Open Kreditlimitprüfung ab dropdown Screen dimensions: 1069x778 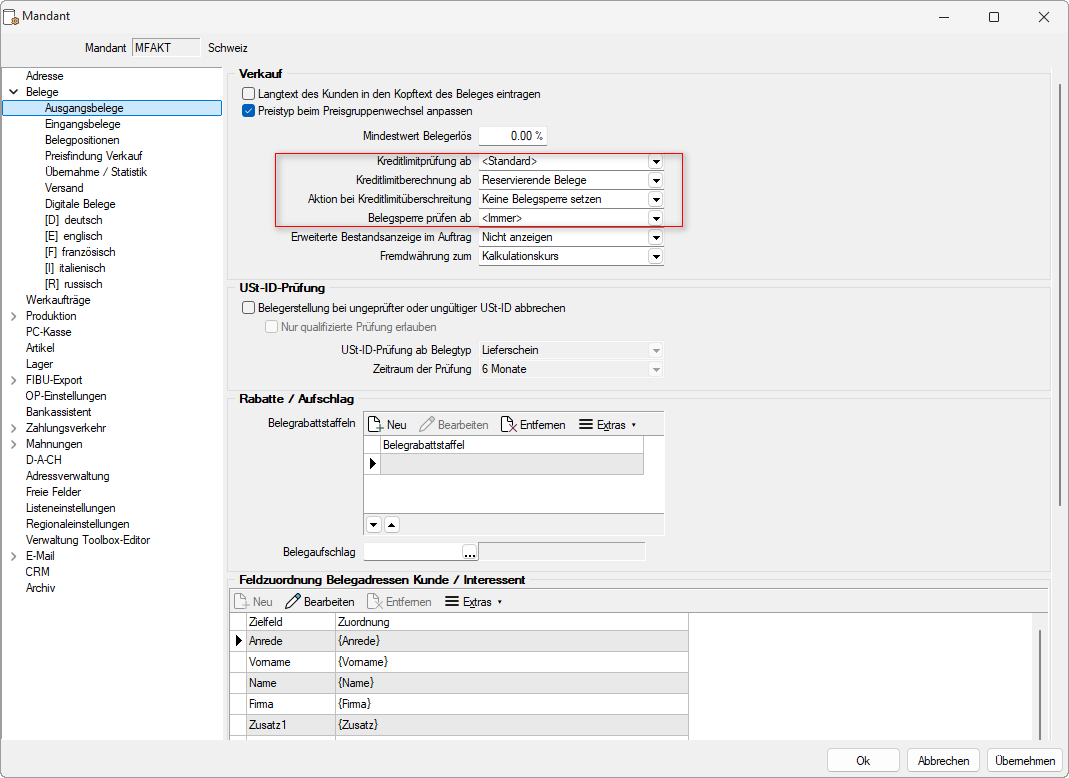655,161
